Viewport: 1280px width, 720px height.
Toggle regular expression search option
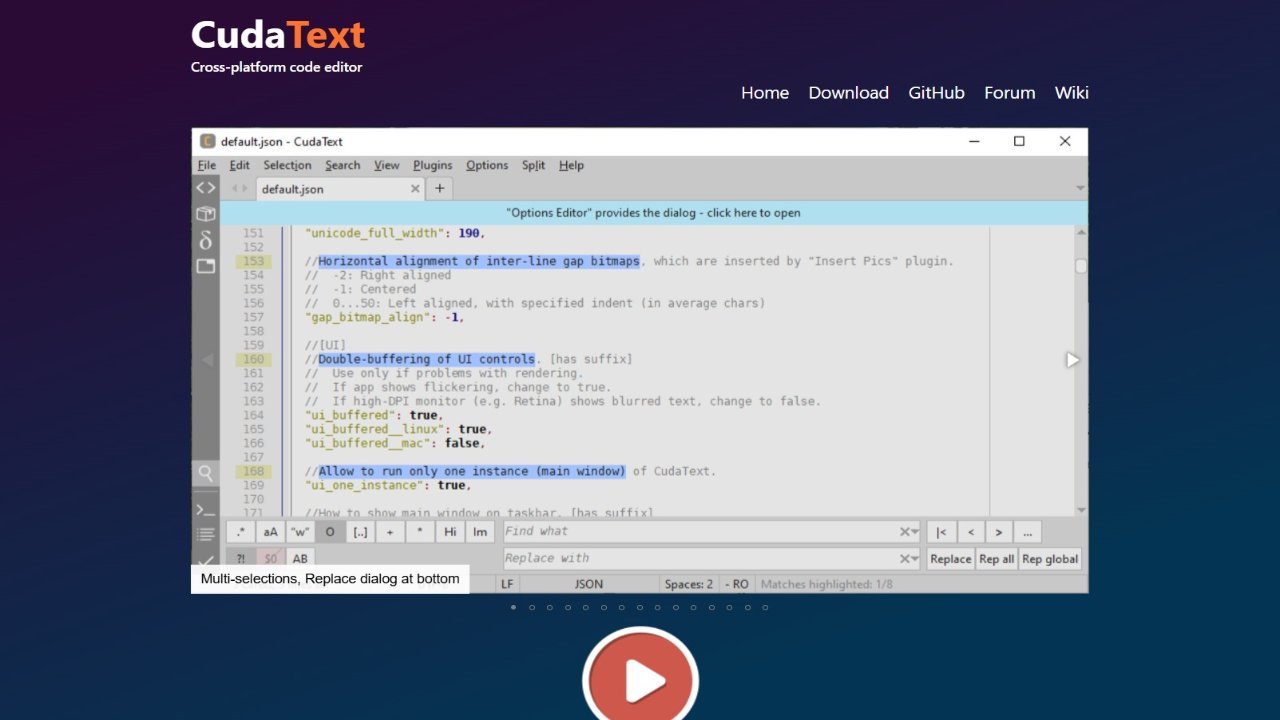tap(240, 532)
